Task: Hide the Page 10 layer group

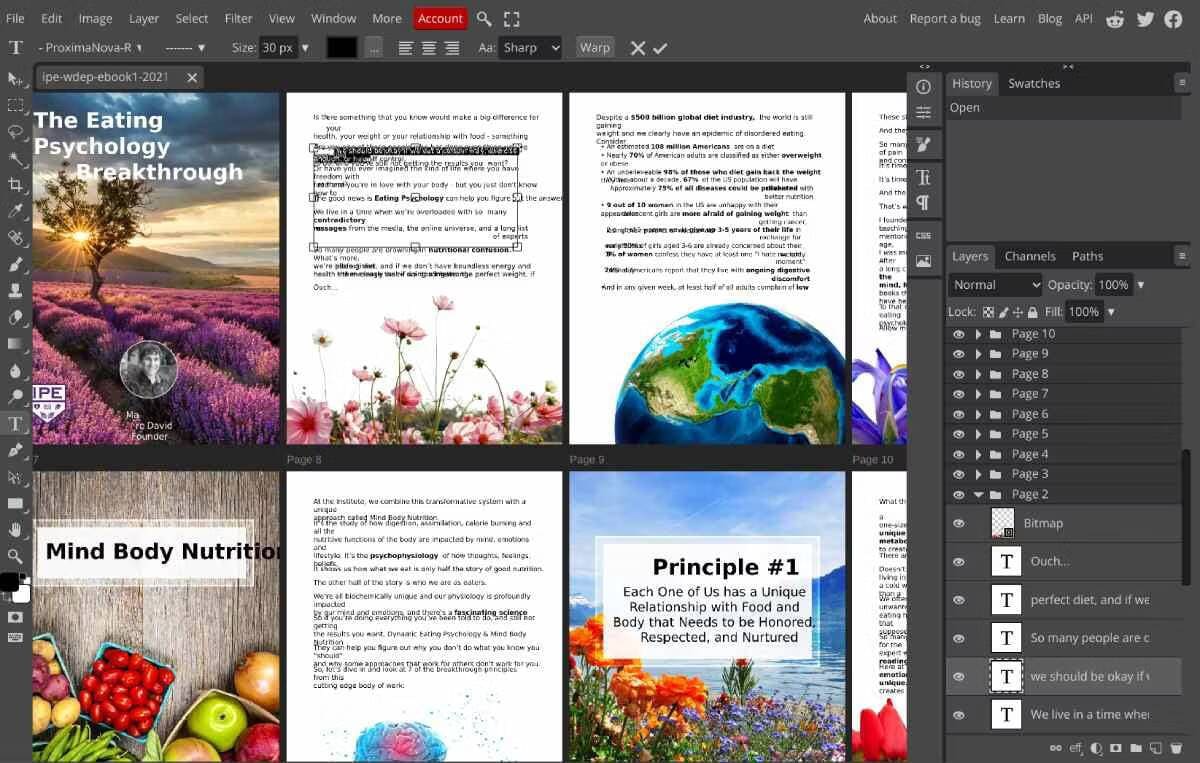Action: (958, 333)
